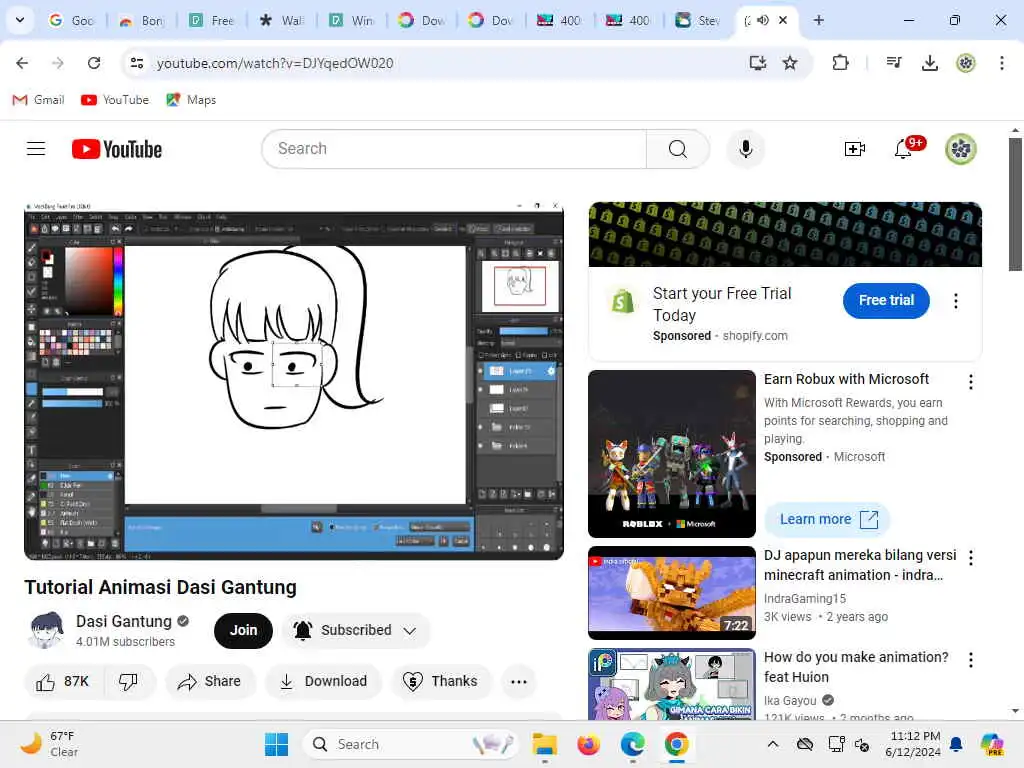
Task: Open the media control icon in Chrome toolbar
Action: [x=893, y=63]
